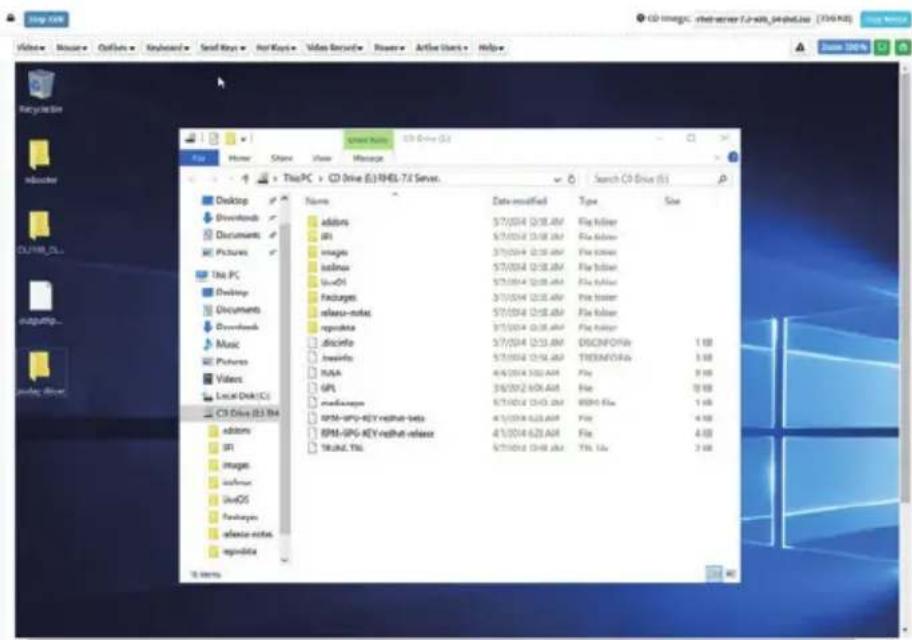Open the Options dropdown menu
The width and height of the screenshot is (912, 640).
pos(116,48)
